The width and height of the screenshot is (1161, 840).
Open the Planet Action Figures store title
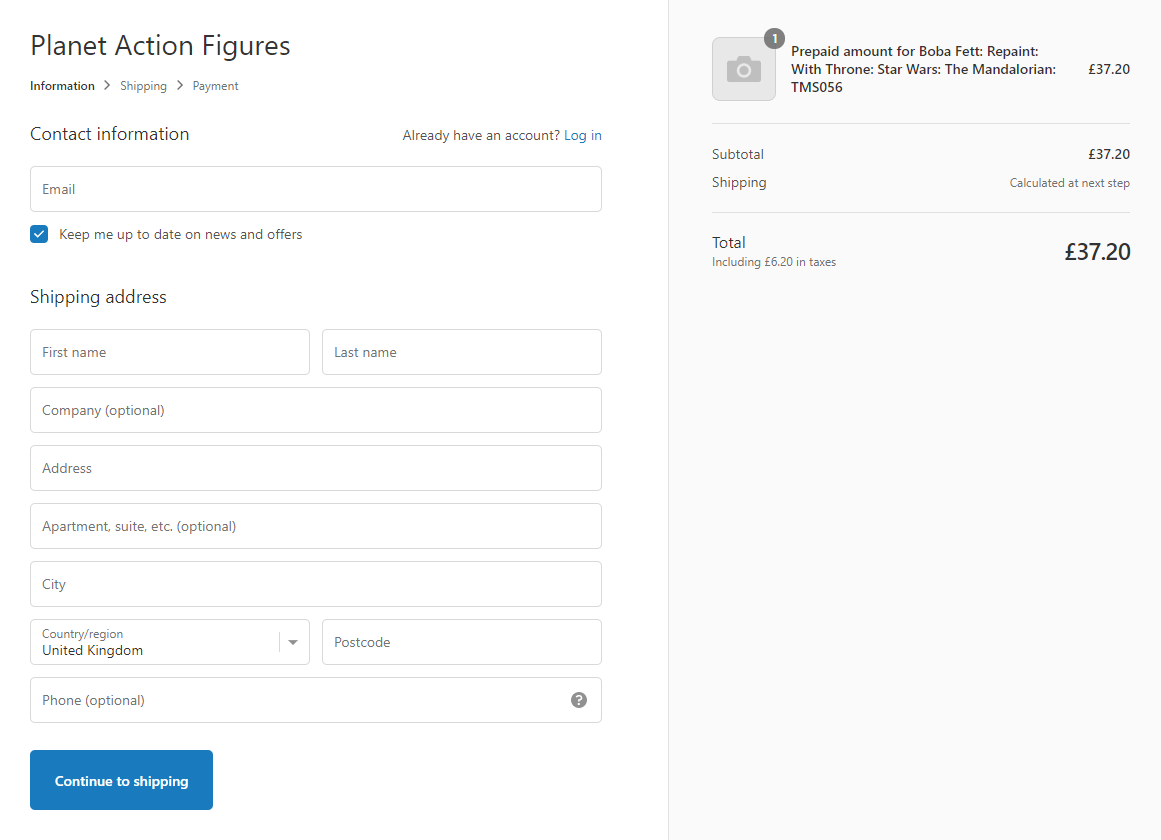point(160,45)
